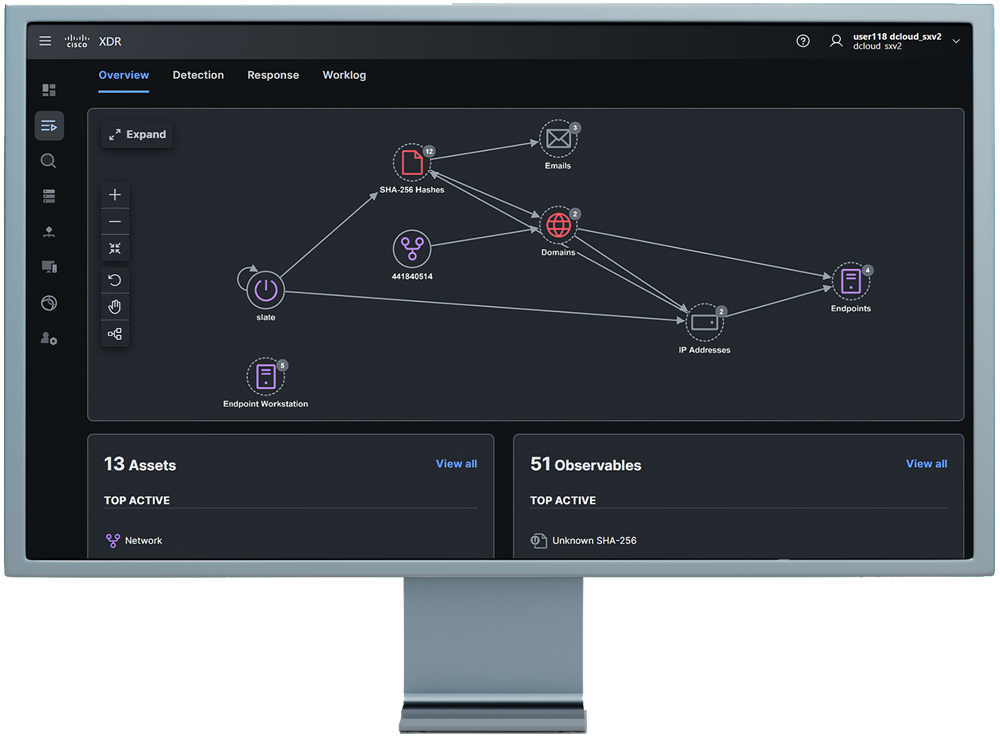Select the pan hand tool
The height and width of the screenshot is (736, 1000).
pos(115,306)
